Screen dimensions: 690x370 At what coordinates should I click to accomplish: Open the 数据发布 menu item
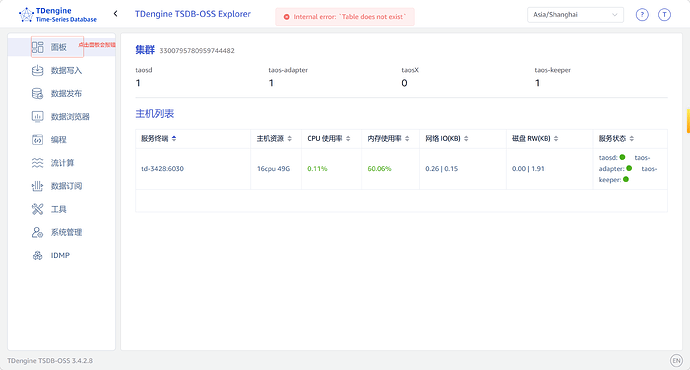[62, 93]
